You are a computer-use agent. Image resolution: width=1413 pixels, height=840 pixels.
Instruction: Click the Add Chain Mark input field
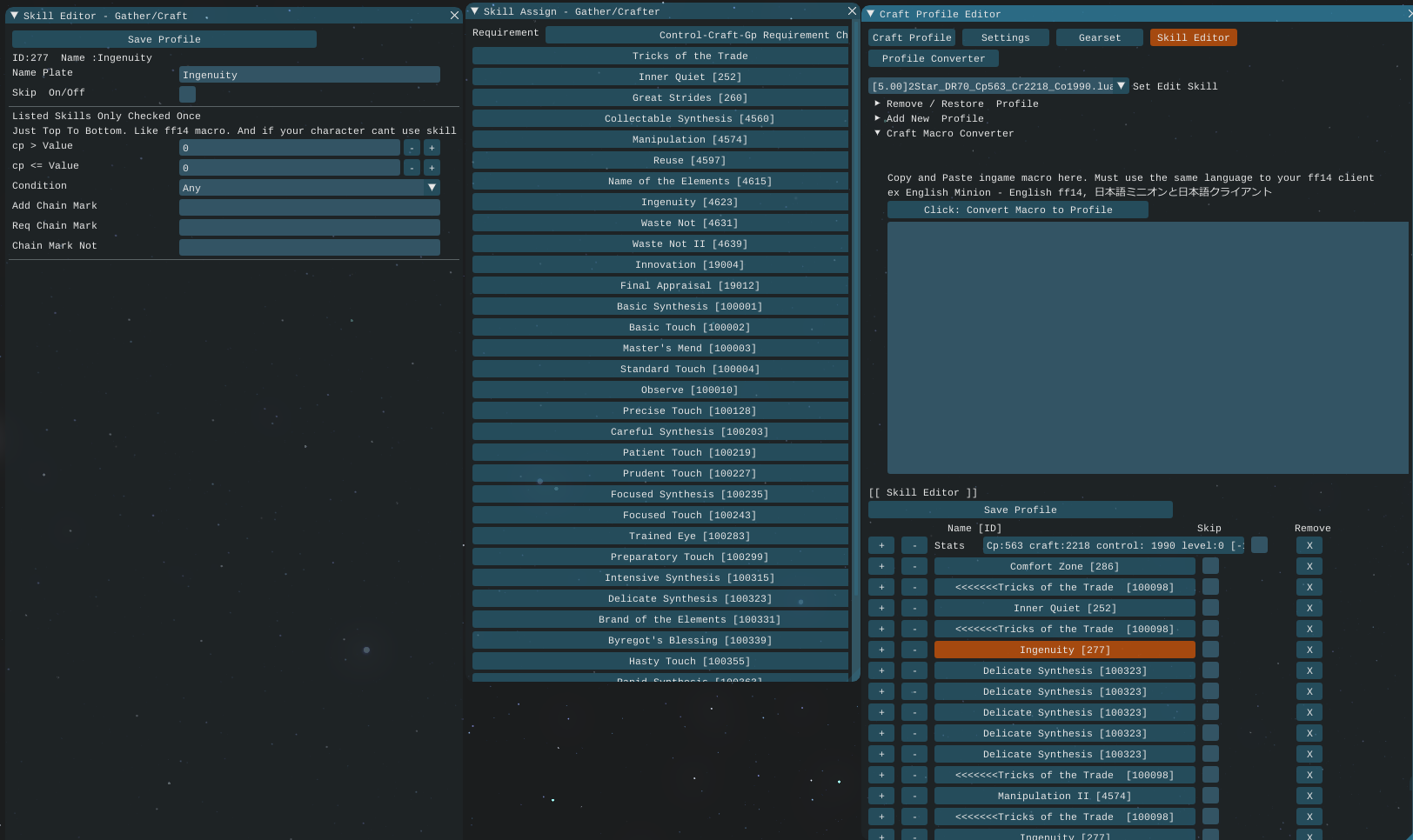309,207
